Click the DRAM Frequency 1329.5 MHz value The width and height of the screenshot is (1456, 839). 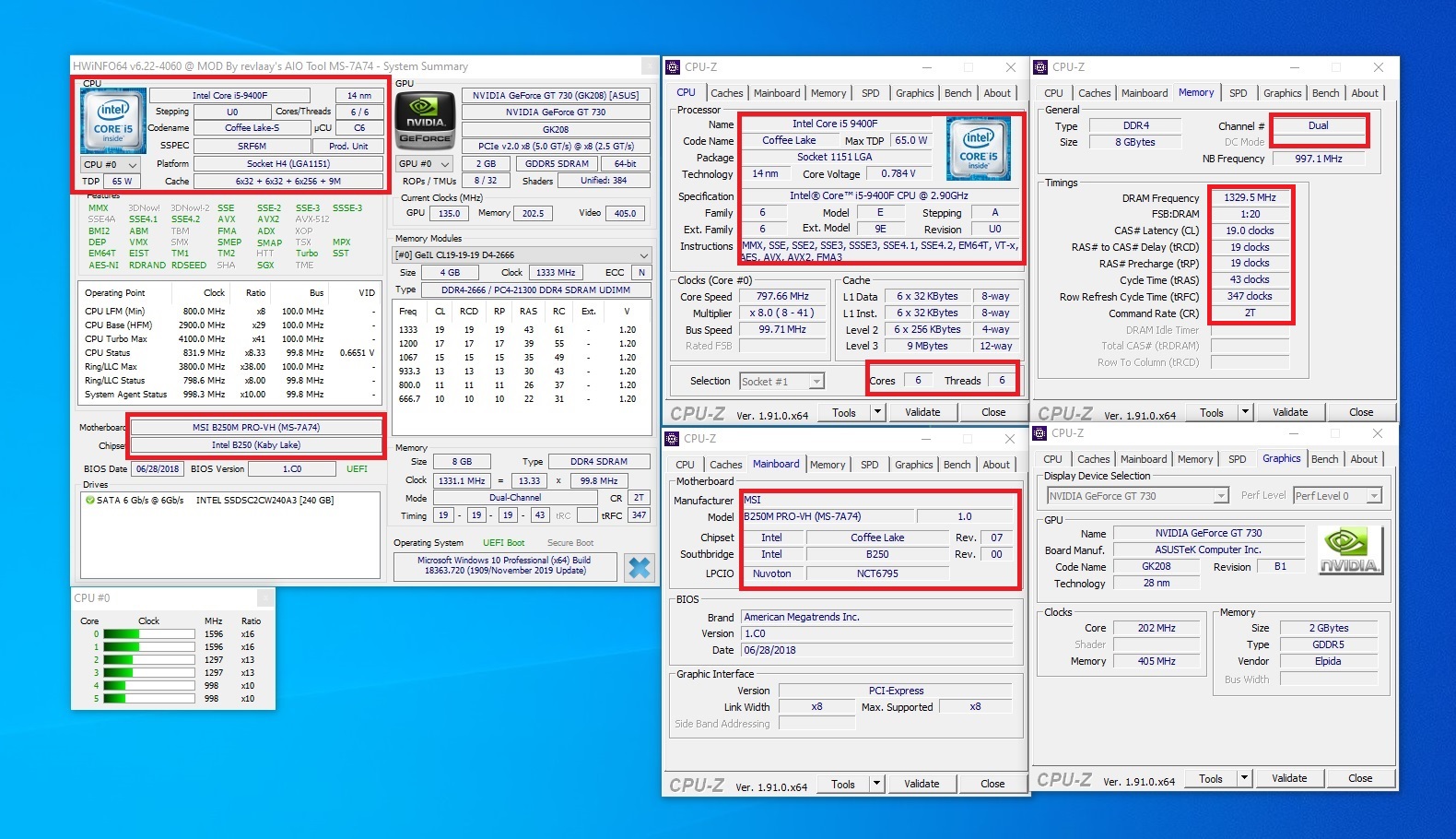tap(1250, 197)
